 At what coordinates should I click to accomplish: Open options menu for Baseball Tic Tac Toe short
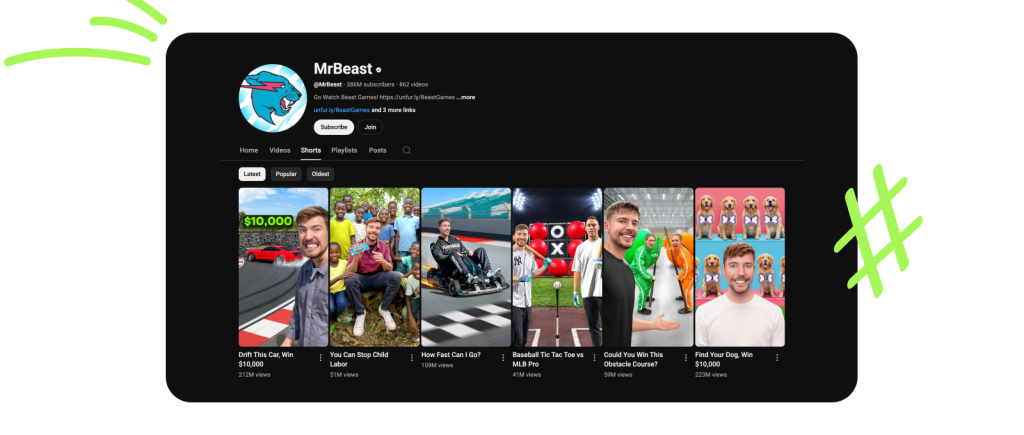point(594,357)
